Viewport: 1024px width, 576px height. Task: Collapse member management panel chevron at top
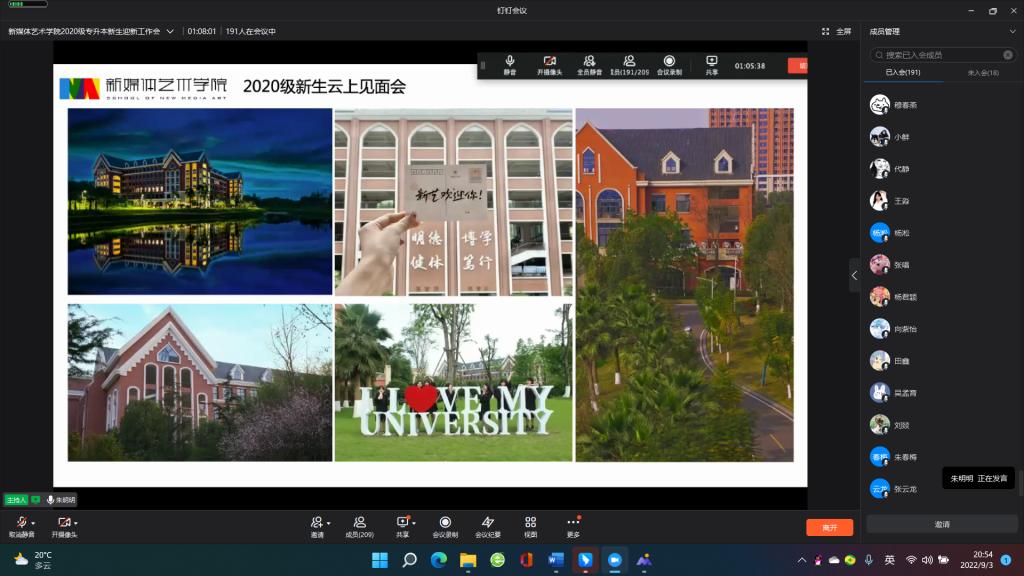pos(1012,31)
